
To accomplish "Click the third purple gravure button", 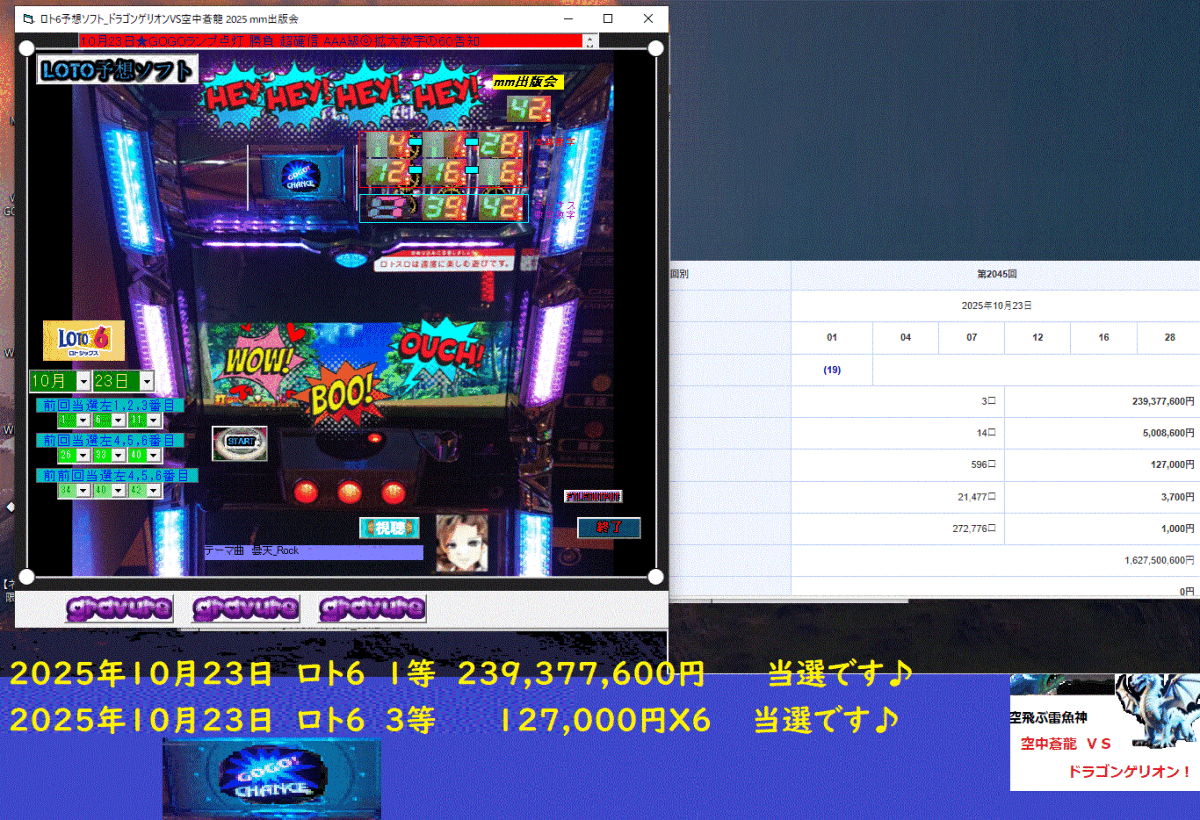I will pos(372,607).
